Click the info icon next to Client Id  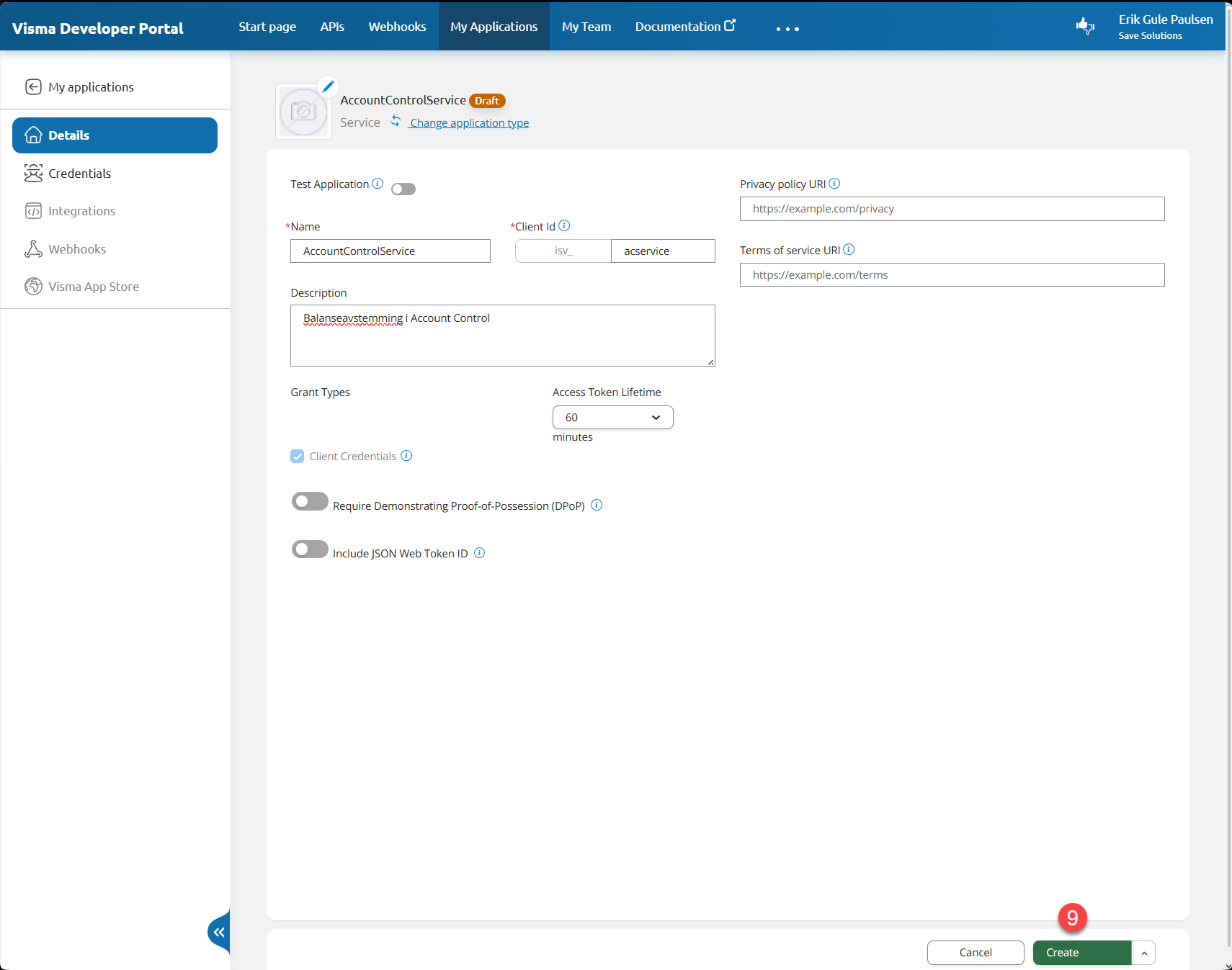point(564,226)
